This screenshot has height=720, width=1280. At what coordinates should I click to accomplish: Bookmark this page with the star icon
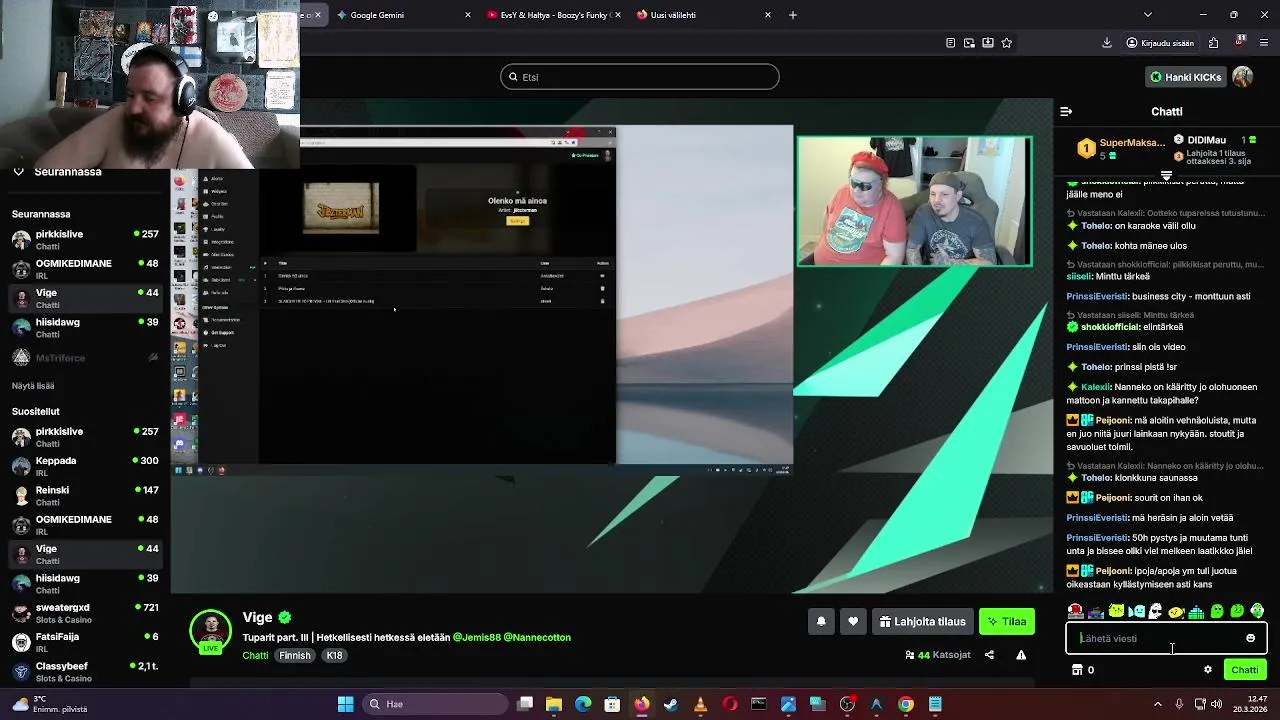(1007, 43)
